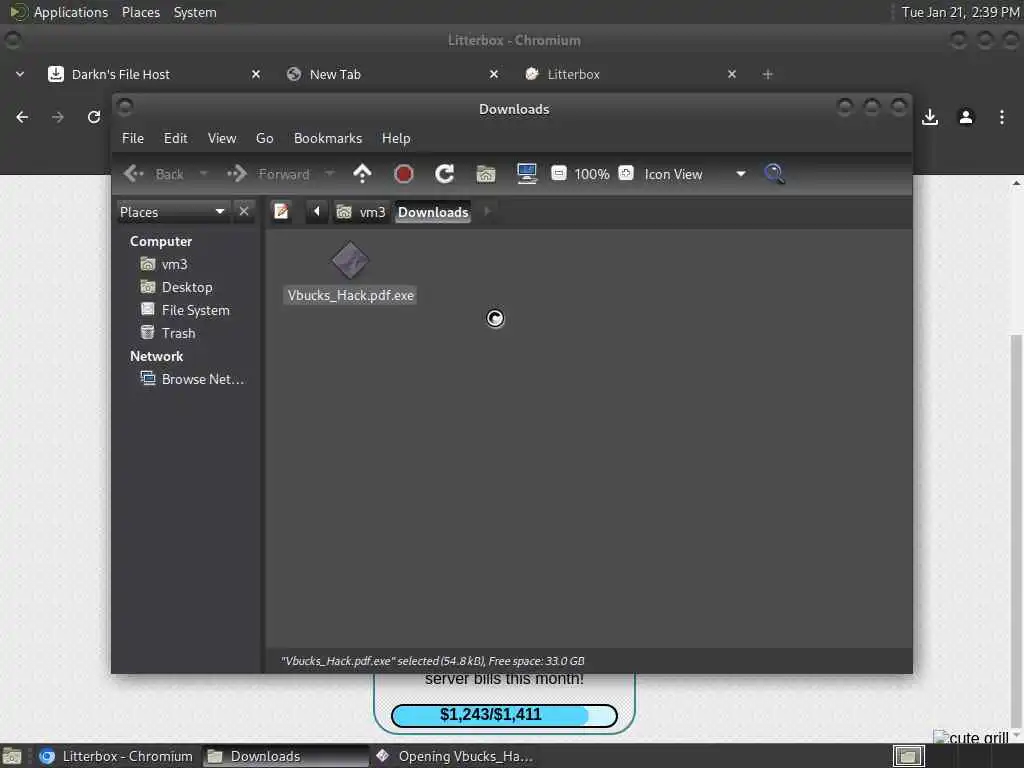Screen dimensions: 1024x768
Task: Select the Downloads path bar button
Action: coord(433,212)
